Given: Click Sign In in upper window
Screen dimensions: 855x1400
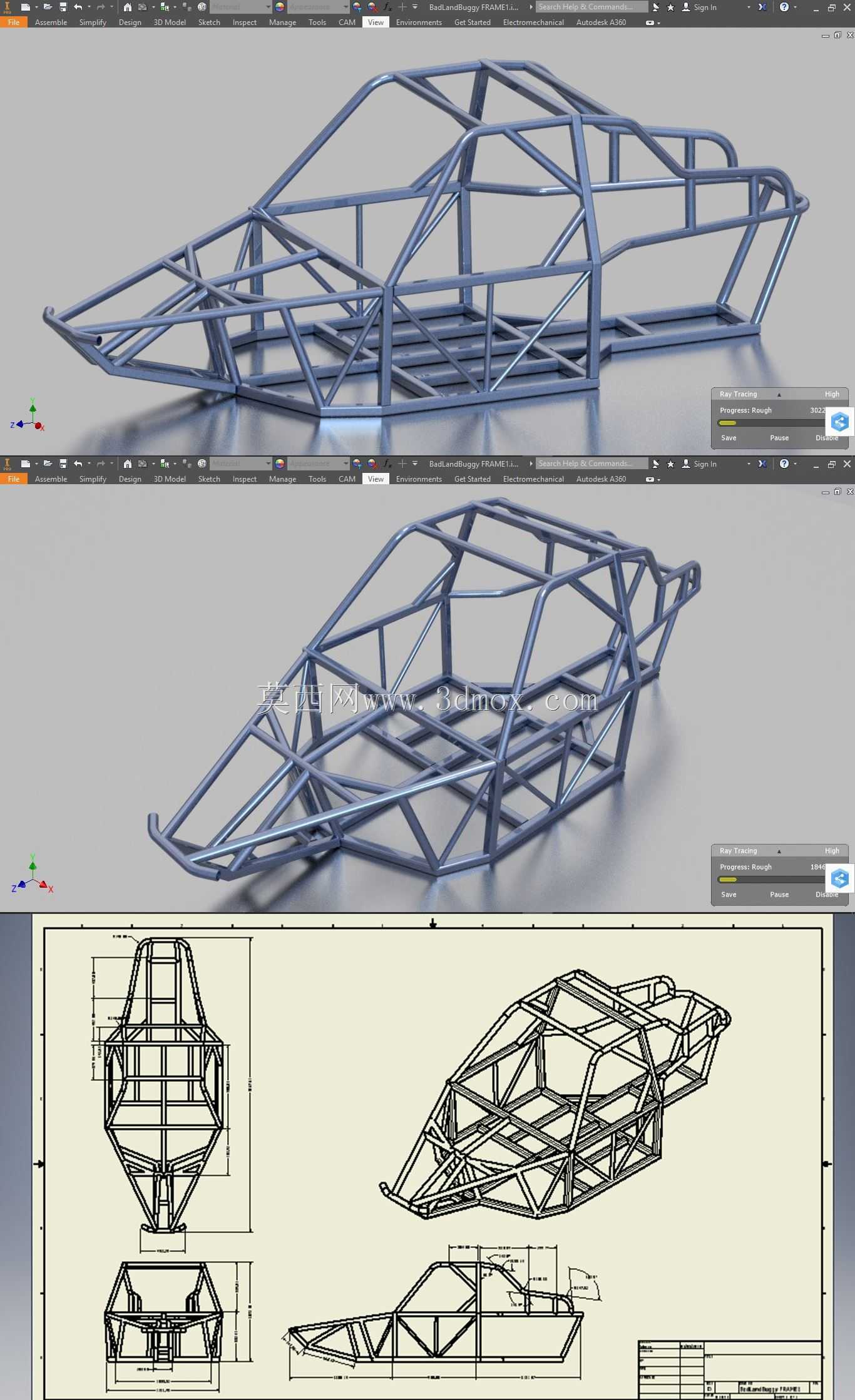Looking at the screenshot, I should 705,8.
